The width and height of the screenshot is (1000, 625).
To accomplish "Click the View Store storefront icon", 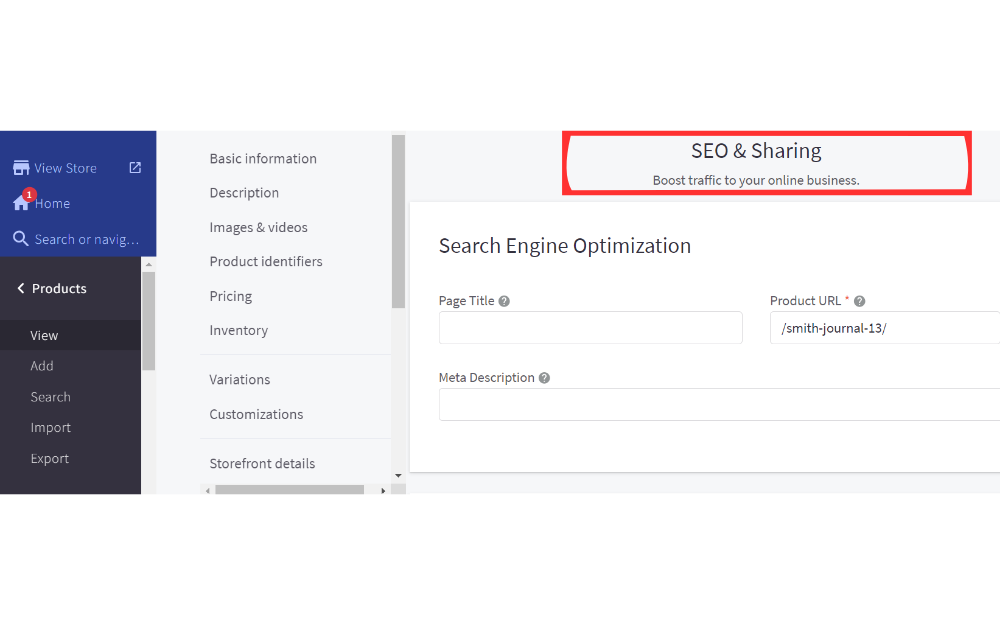I will coord(21,168).
